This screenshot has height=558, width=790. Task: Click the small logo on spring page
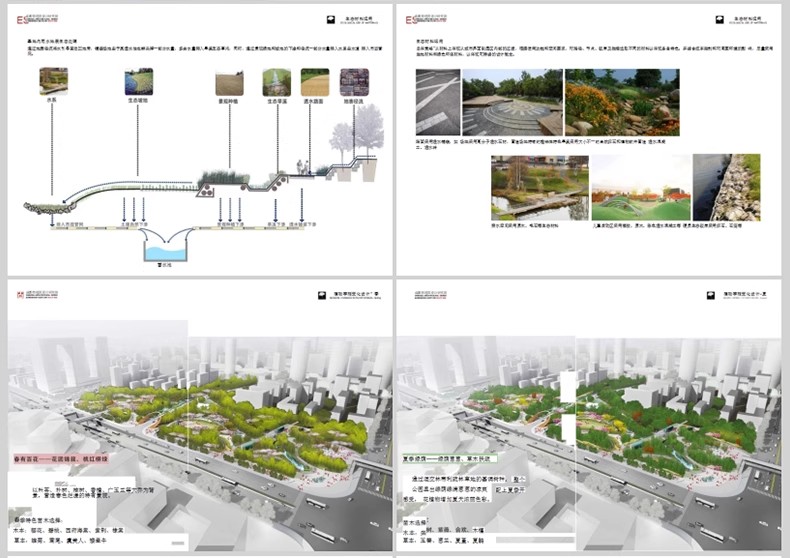(21, 295)
